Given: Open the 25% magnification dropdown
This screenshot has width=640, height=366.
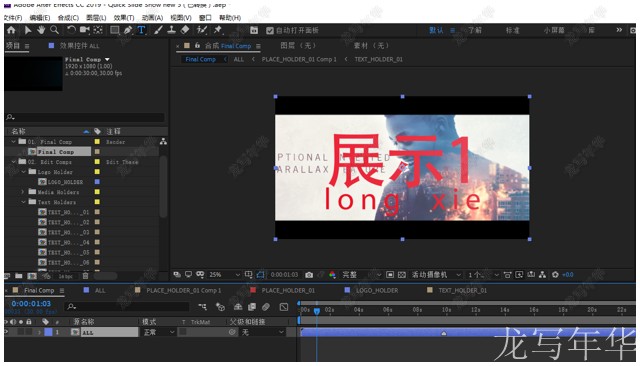Looking at the screenshot, I should pos(224,275).
